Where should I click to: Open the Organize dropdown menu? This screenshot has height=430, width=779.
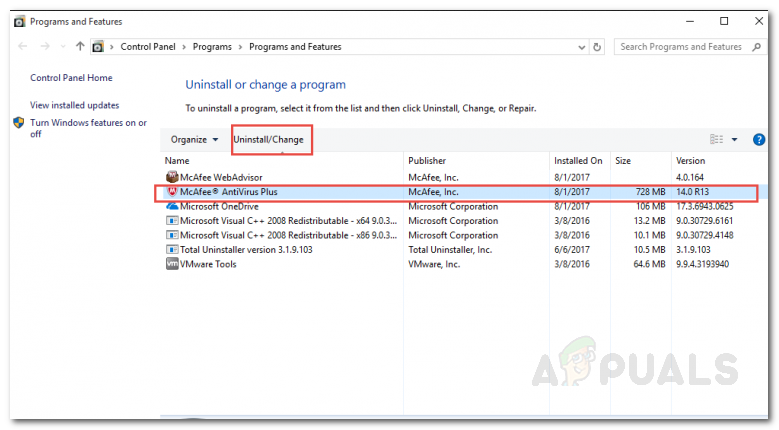point(194,140)
